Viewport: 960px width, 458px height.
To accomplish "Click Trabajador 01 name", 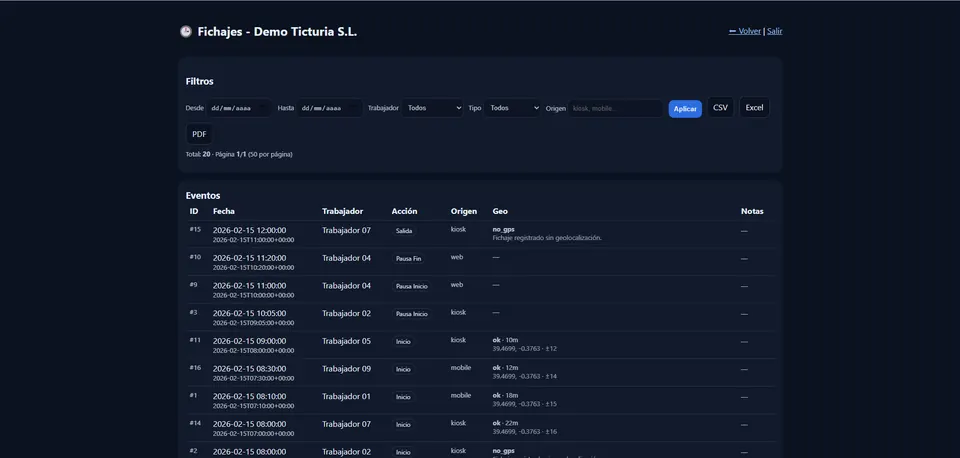I will 347,396.
